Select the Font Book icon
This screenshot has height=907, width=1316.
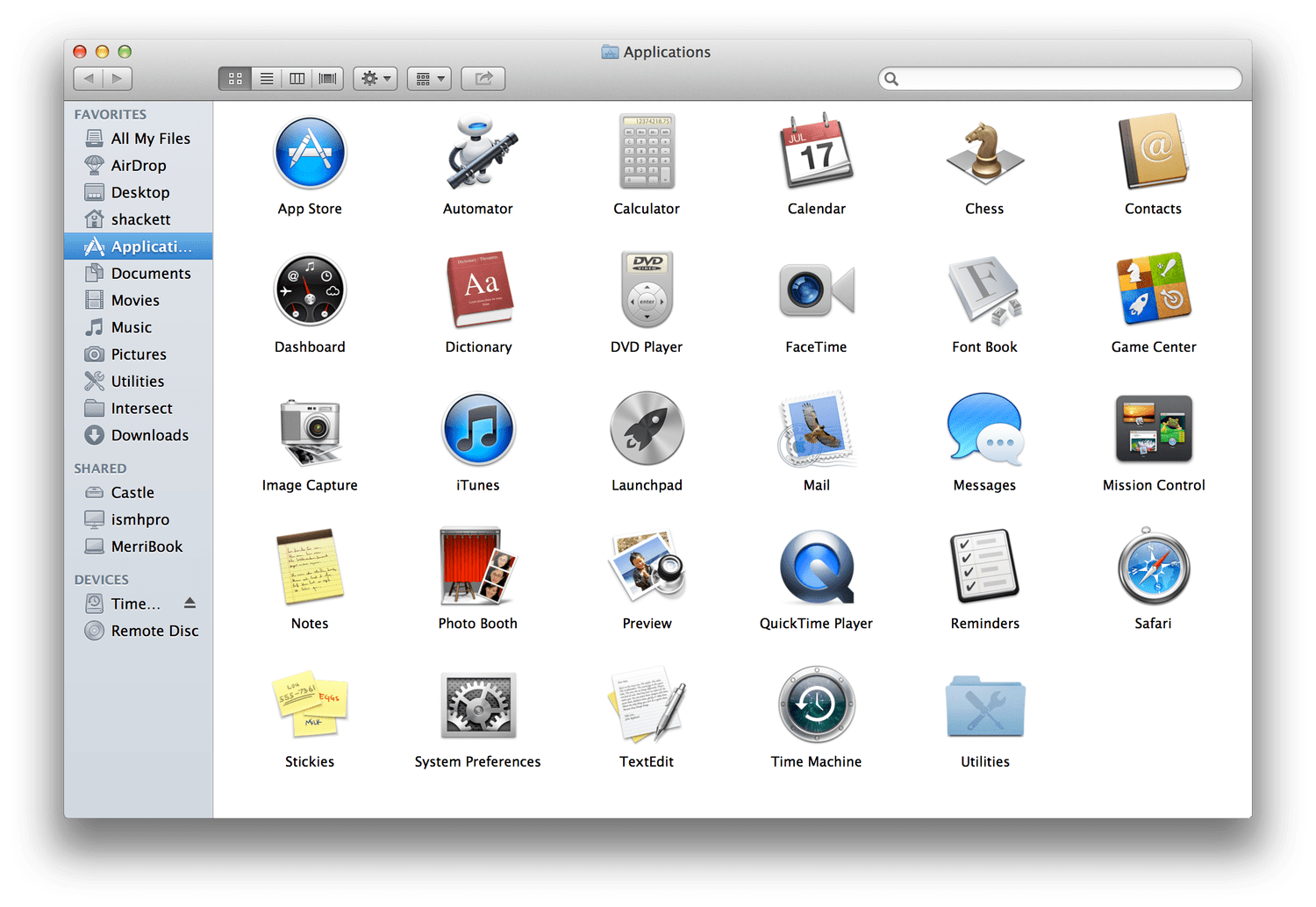click(984, 290)
